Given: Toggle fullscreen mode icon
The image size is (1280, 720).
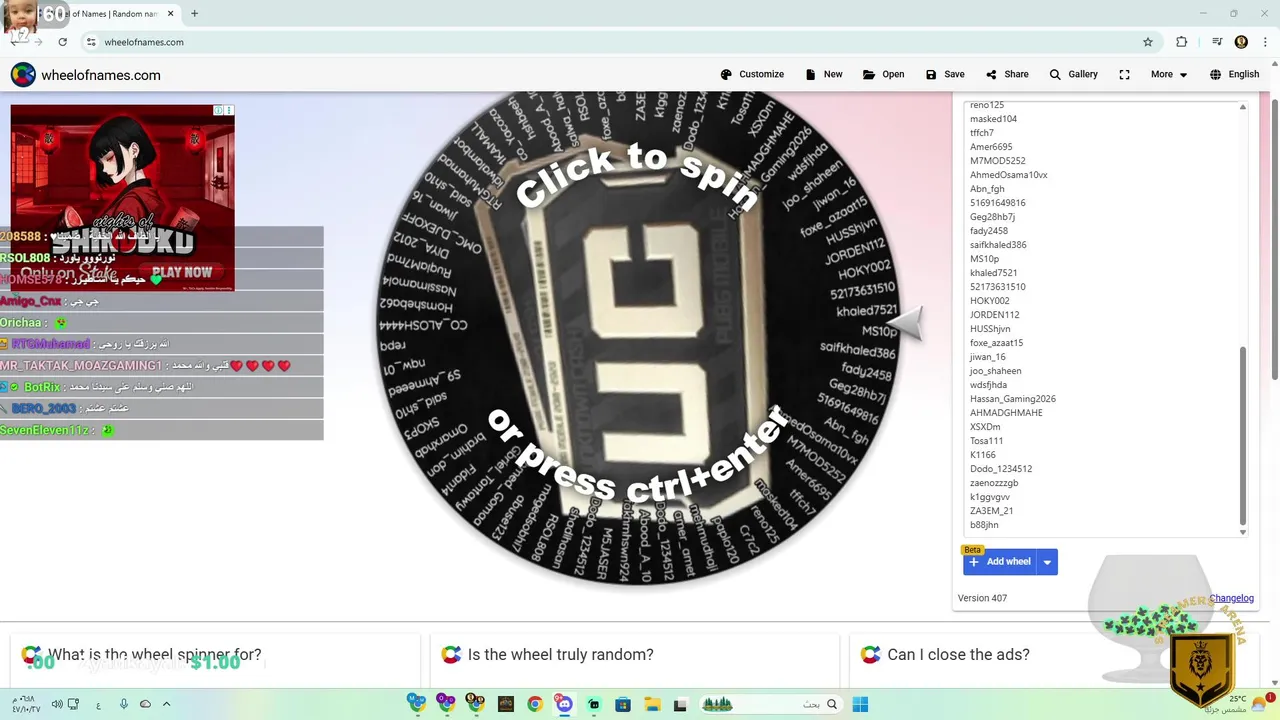Looking at the screenshot, I should coord(1124,74).
